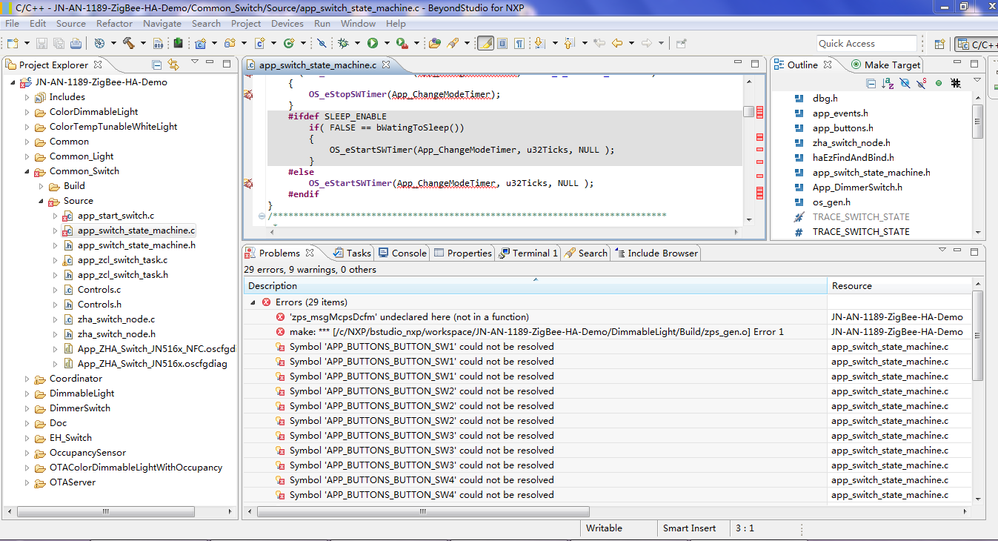This screenshot has width=998, height=541.
Task: Toggle Mark Occurrences highlighter button
Action: (486, 43)
